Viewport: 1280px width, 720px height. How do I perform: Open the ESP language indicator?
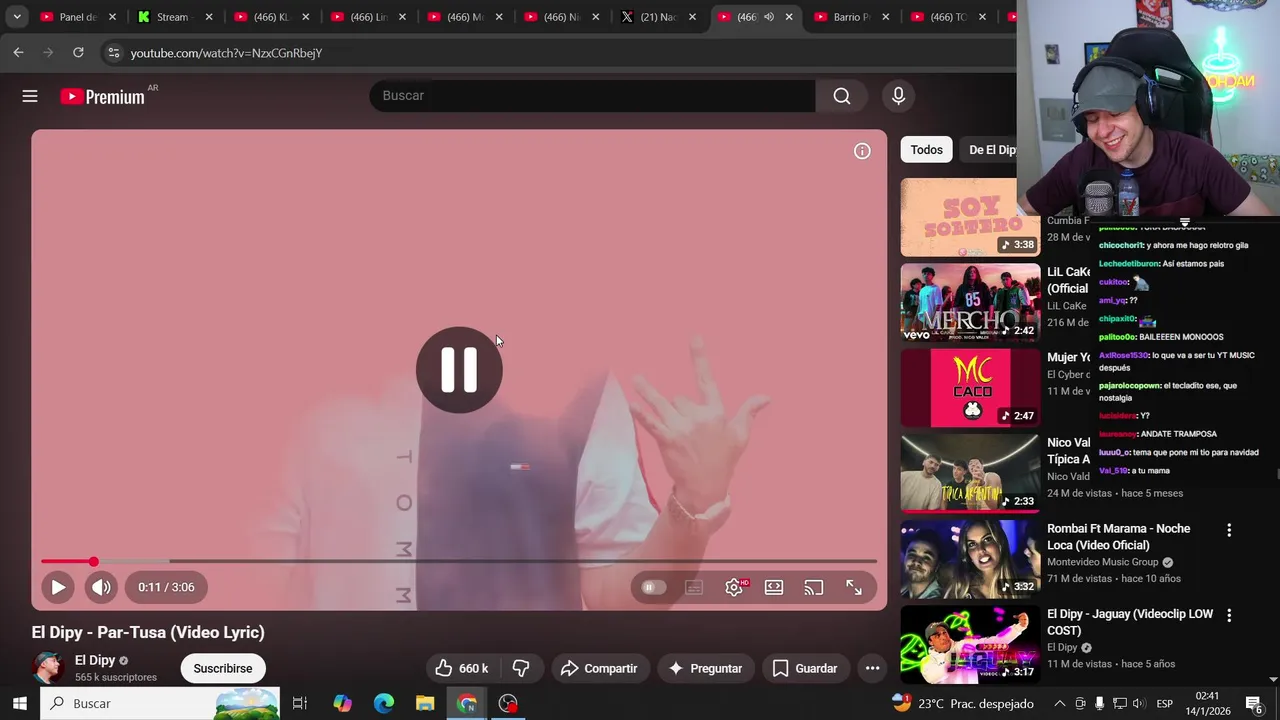pos(1165,703)
